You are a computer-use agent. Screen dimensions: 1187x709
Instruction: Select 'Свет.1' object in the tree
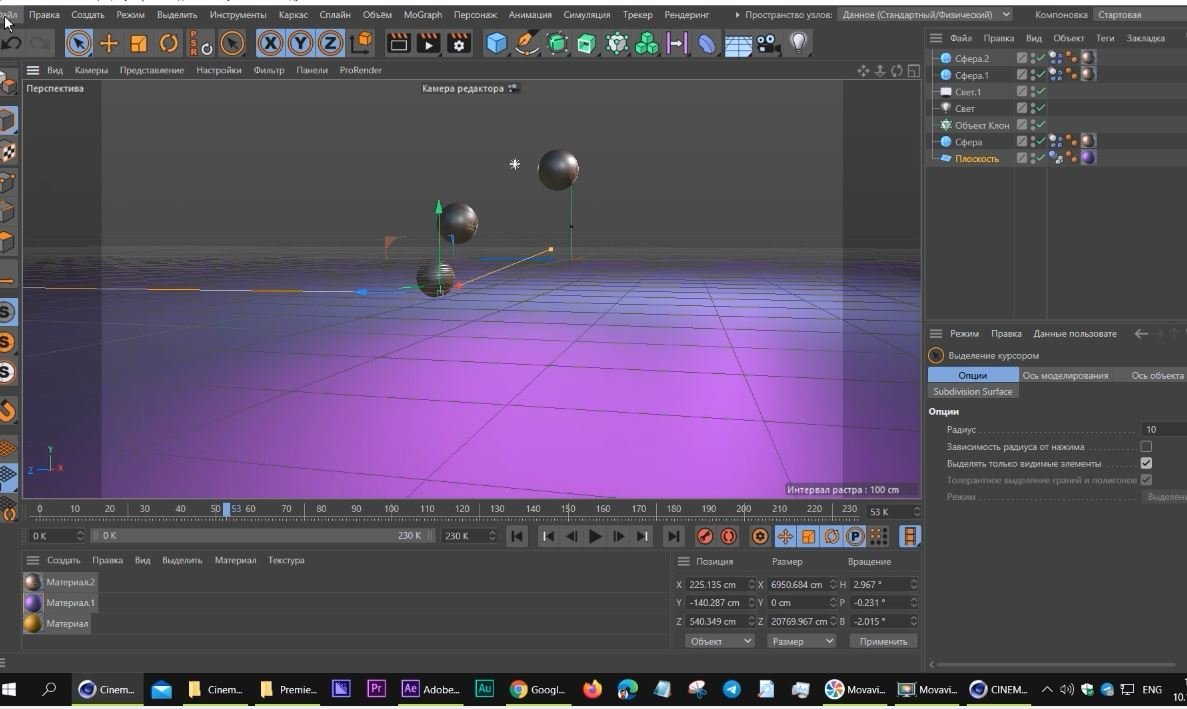(x=967, y=92)
